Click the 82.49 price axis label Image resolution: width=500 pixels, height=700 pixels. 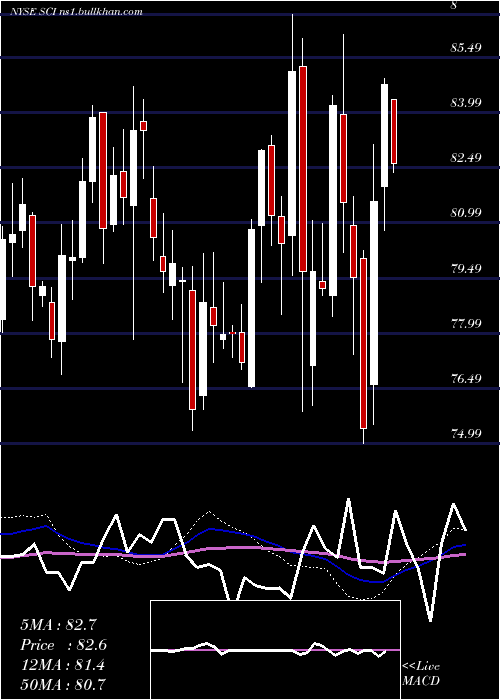click(467, 158)
